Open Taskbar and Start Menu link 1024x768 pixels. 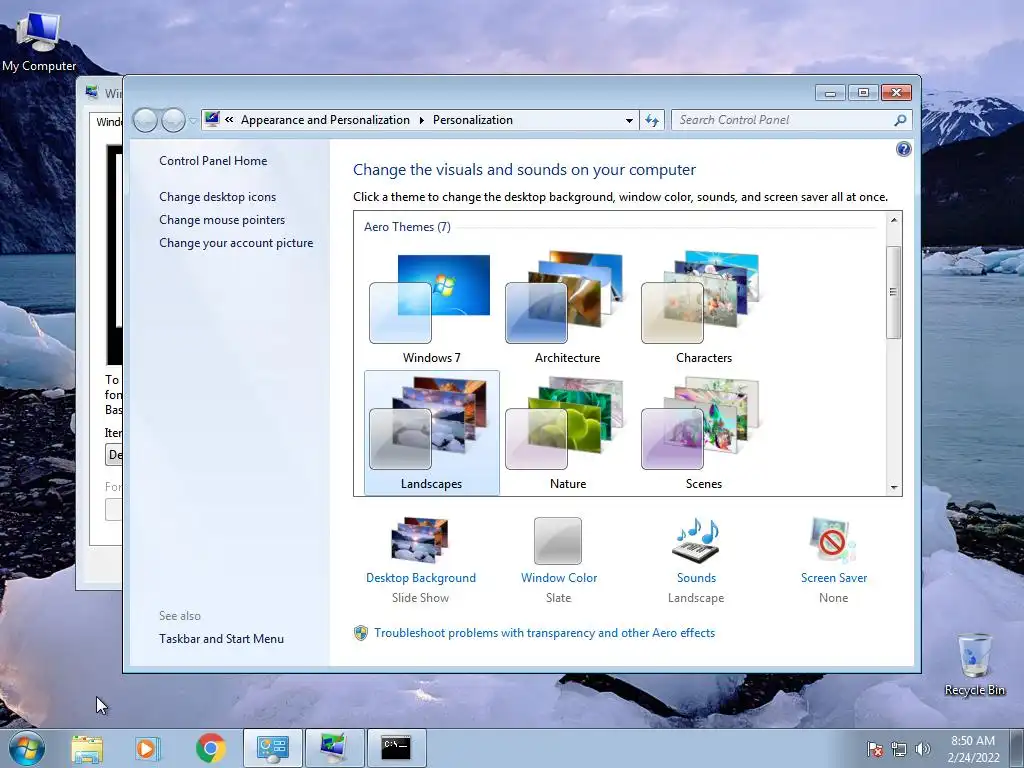(x=221, y=639)
